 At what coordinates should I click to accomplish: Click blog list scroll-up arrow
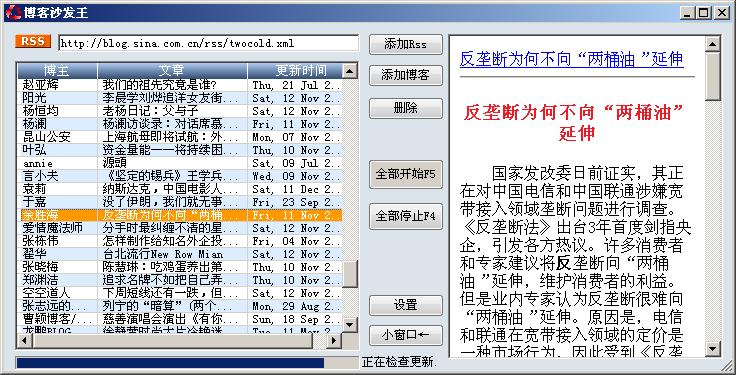pyautogui.click(x=349, y=71)
